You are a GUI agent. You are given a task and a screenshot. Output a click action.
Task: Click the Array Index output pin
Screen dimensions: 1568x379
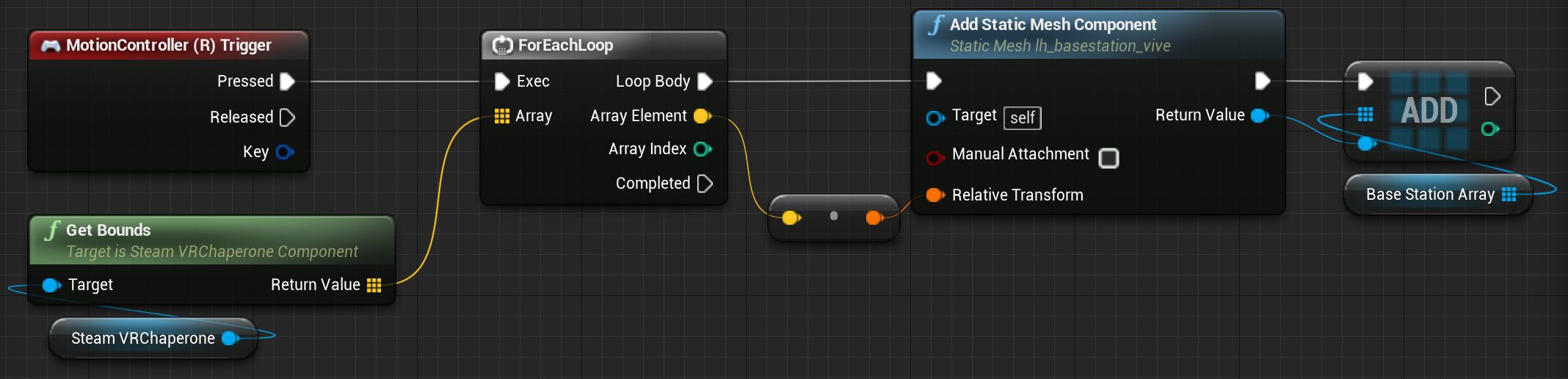pyautogui.click(x=703, y=149)
